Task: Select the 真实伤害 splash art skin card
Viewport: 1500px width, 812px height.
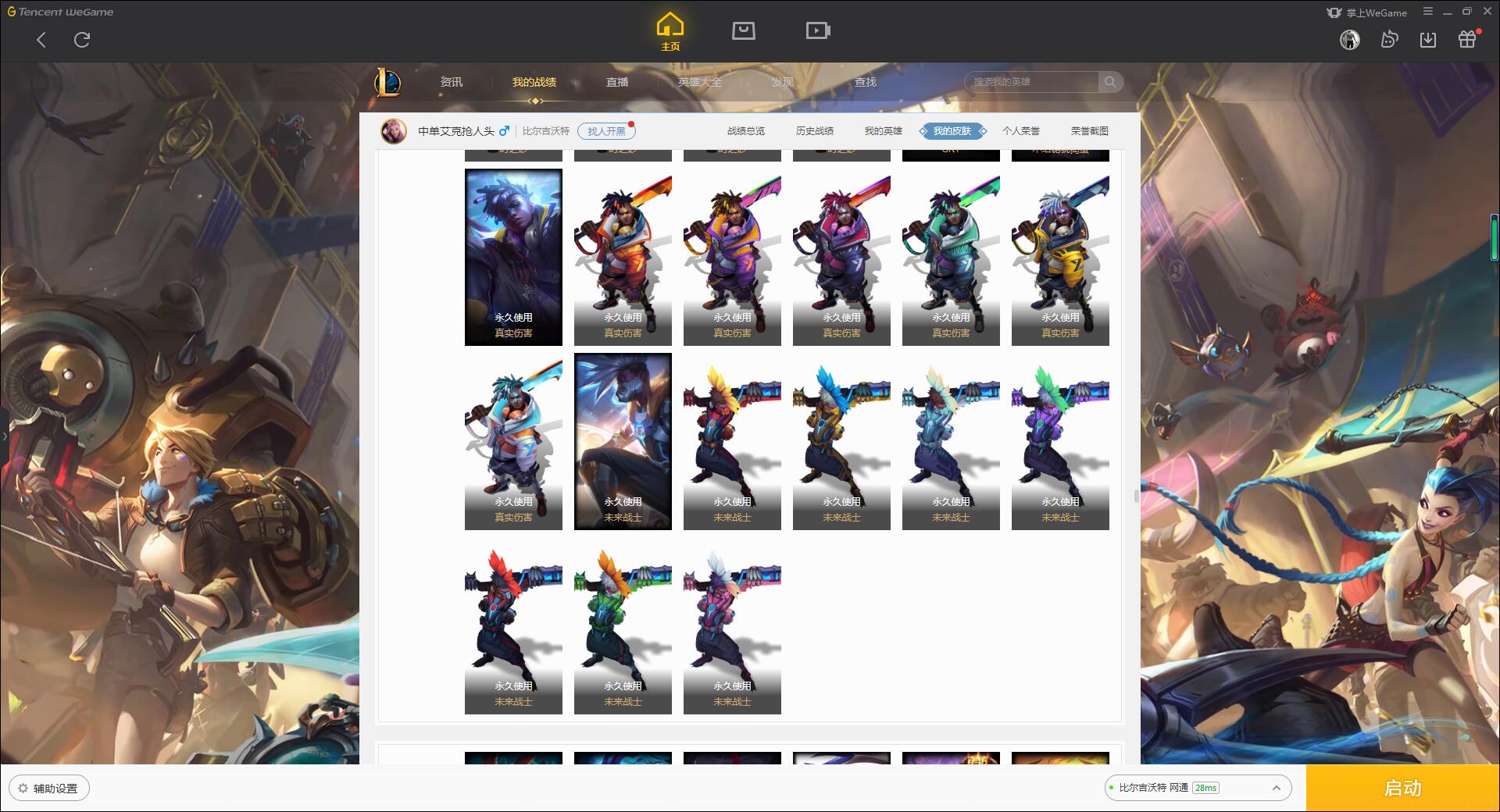Action: (x=513, y=257)
